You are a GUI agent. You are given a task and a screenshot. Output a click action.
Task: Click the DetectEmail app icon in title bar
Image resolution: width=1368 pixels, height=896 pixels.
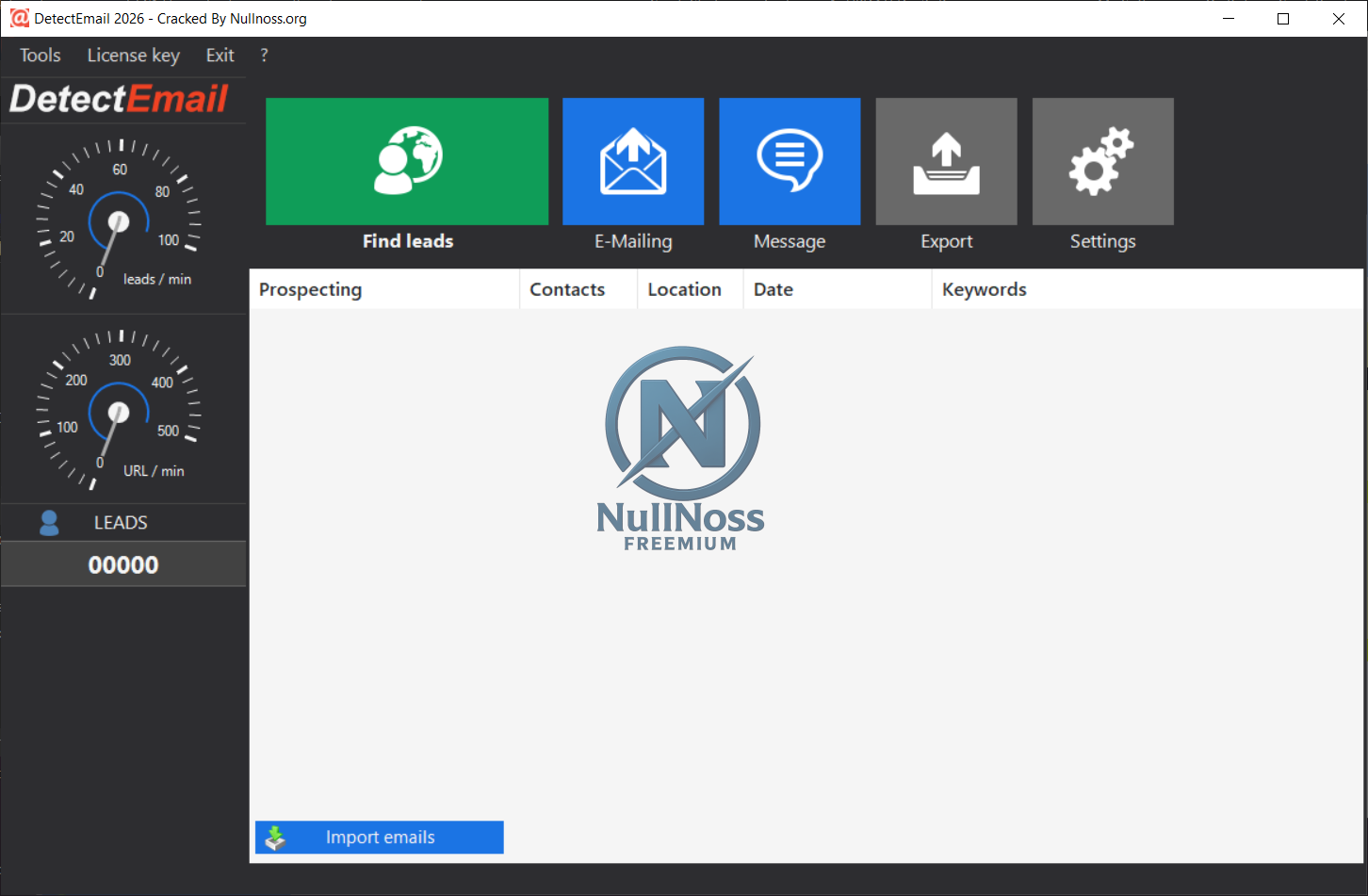[x=19, y=18]
